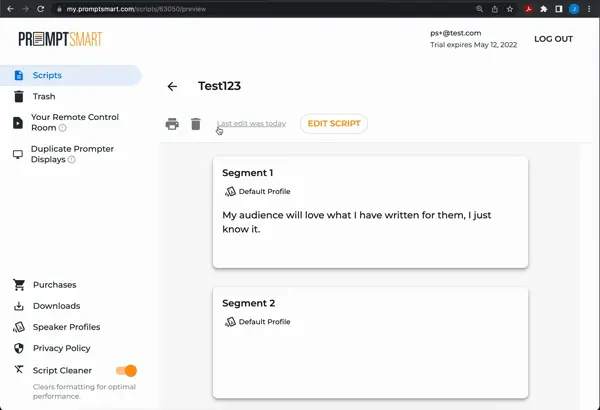Screen dimensions: 600x410
Task: Open Your Remote Control Room
Action: pos(74,117)
